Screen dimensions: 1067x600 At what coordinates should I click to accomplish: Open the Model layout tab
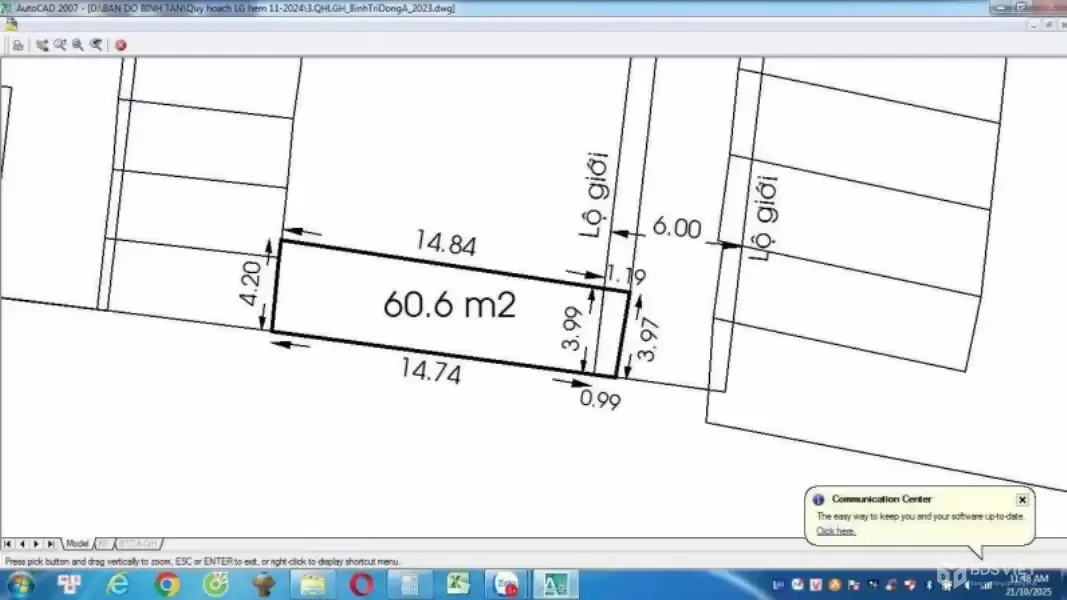click(x=77, y=544)
